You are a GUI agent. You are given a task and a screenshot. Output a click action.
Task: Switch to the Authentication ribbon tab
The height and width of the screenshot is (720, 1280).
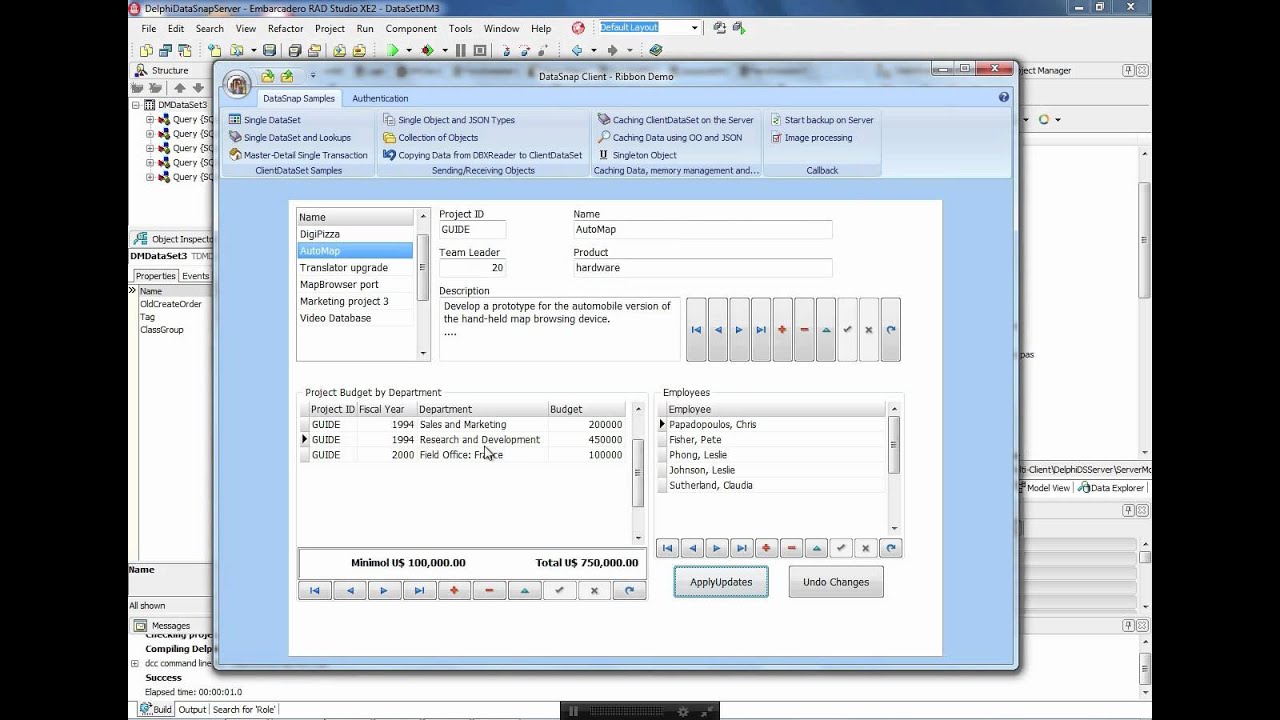(380, 98)
